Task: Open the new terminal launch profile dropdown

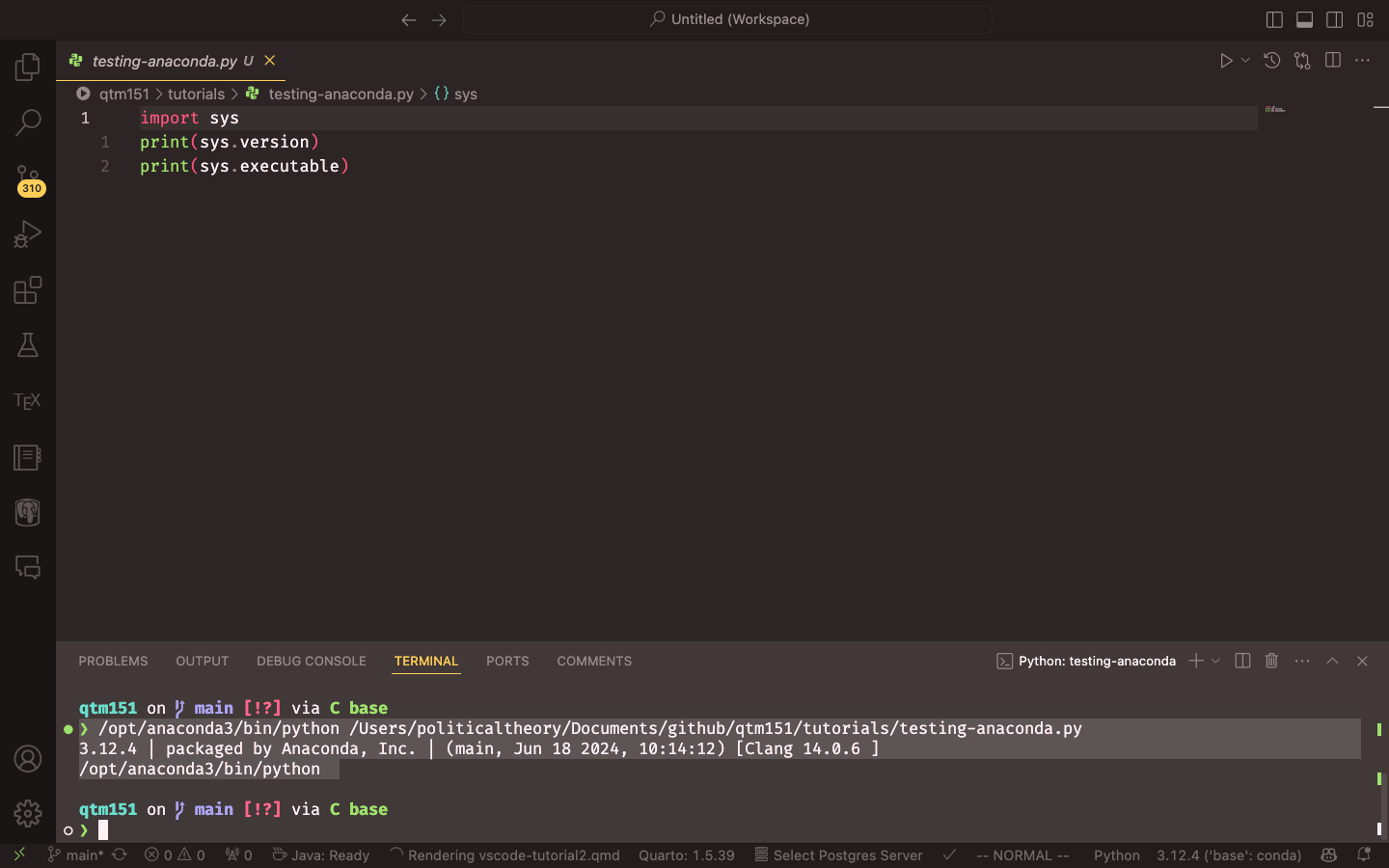Action: click(x=1215, y=661)
